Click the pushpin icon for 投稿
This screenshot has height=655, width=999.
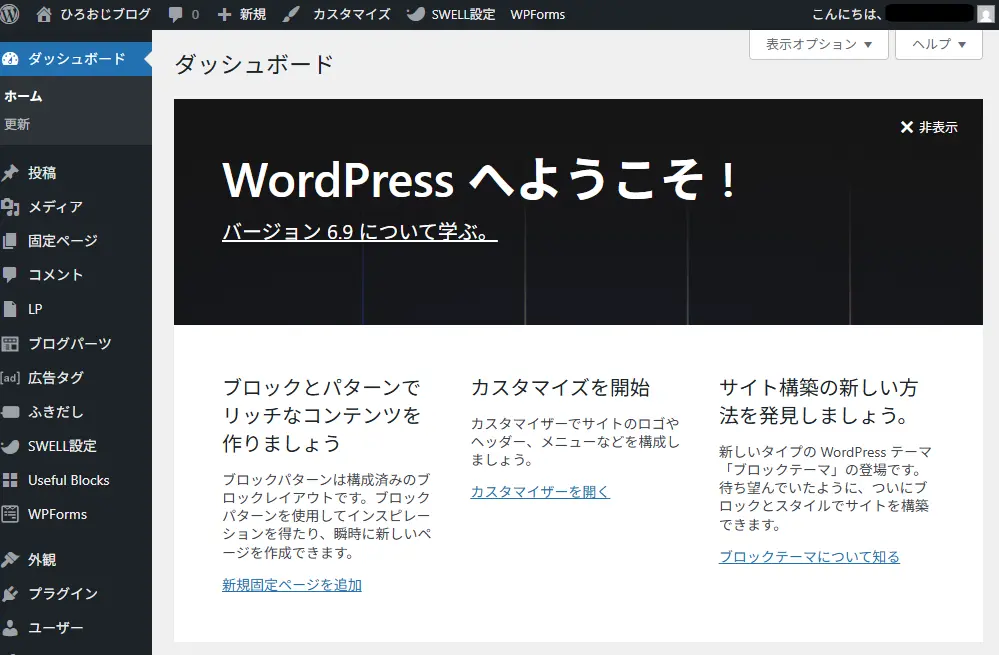pos(11,173)
